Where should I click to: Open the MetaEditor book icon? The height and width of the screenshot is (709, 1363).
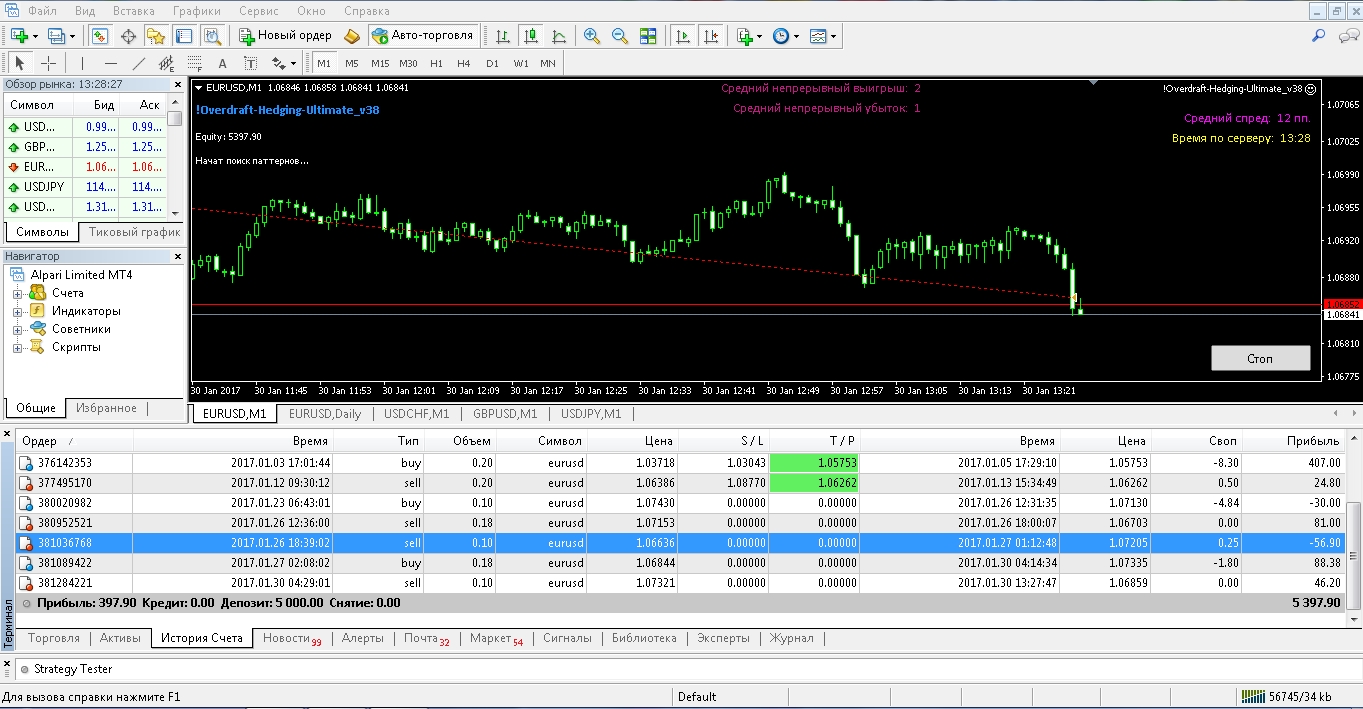pos(351,36)
